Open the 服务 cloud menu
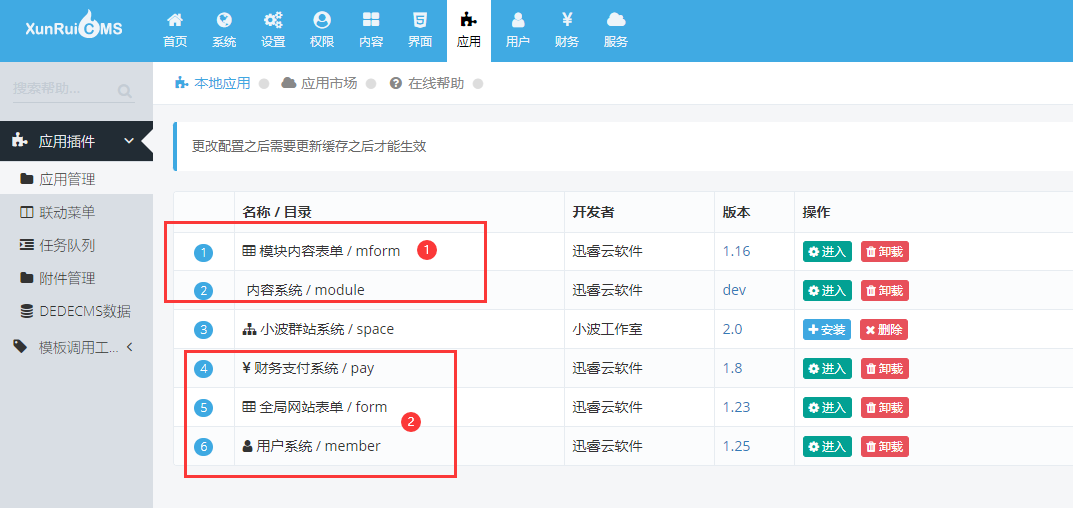Screen dimensions: 1073x508 click(x=616, y=31)
